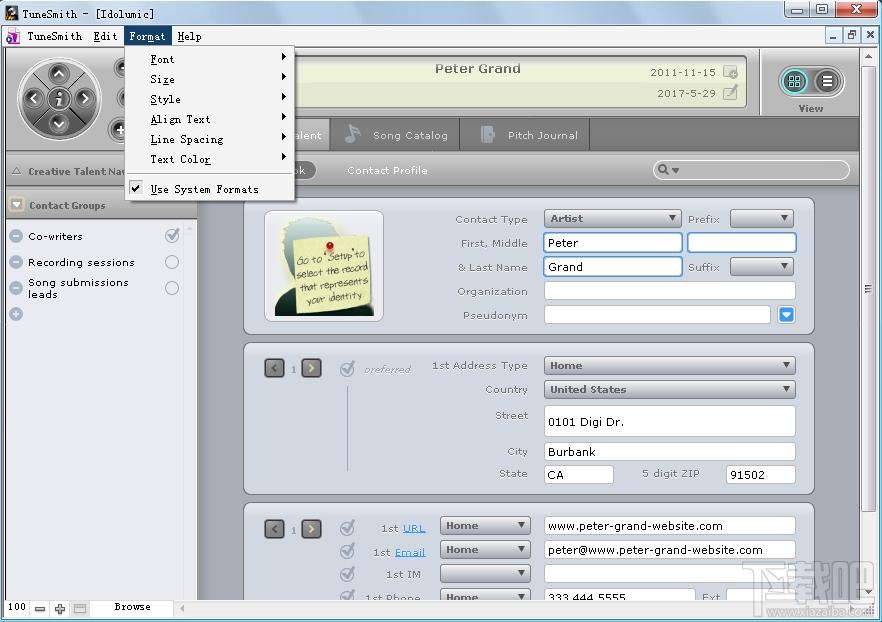Screen dimensions: 882x622
Task: Click the record created date icon
Action: click(x=730, y=72)
